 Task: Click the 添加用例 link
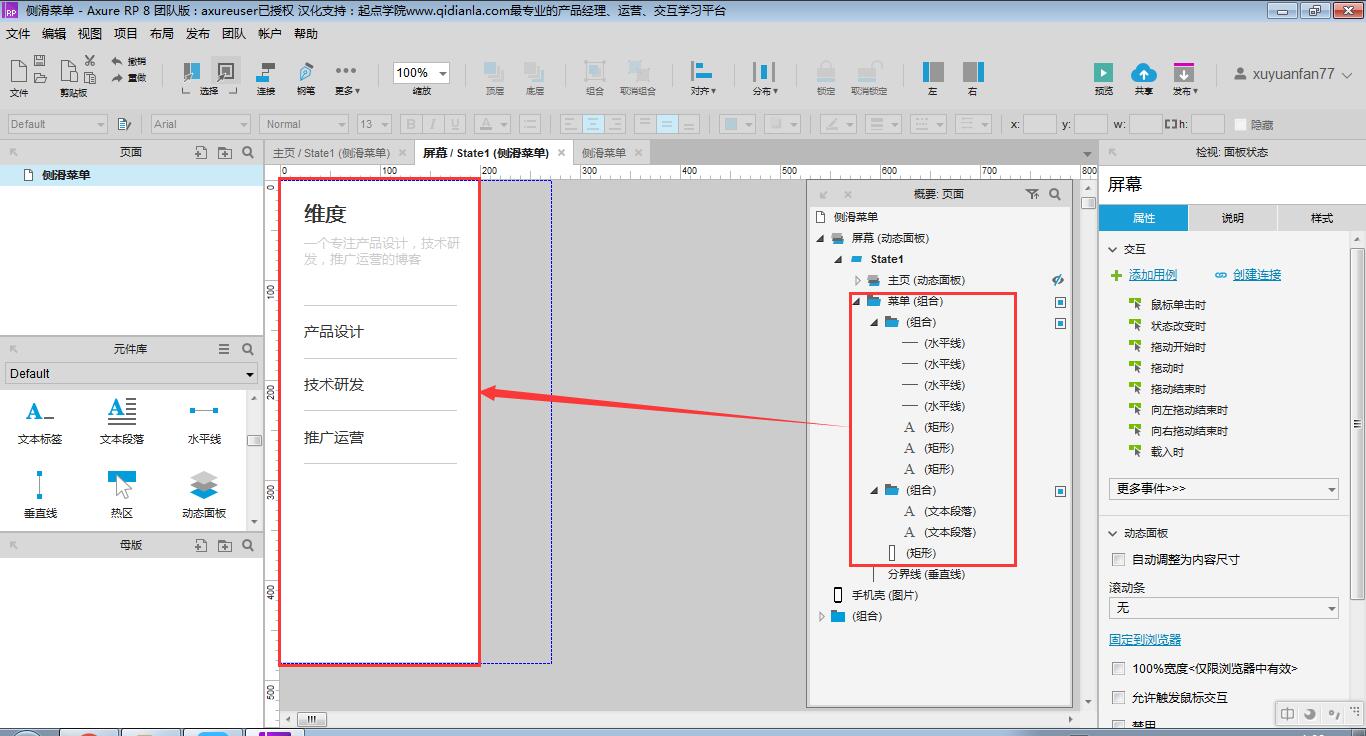(1153, 275)
